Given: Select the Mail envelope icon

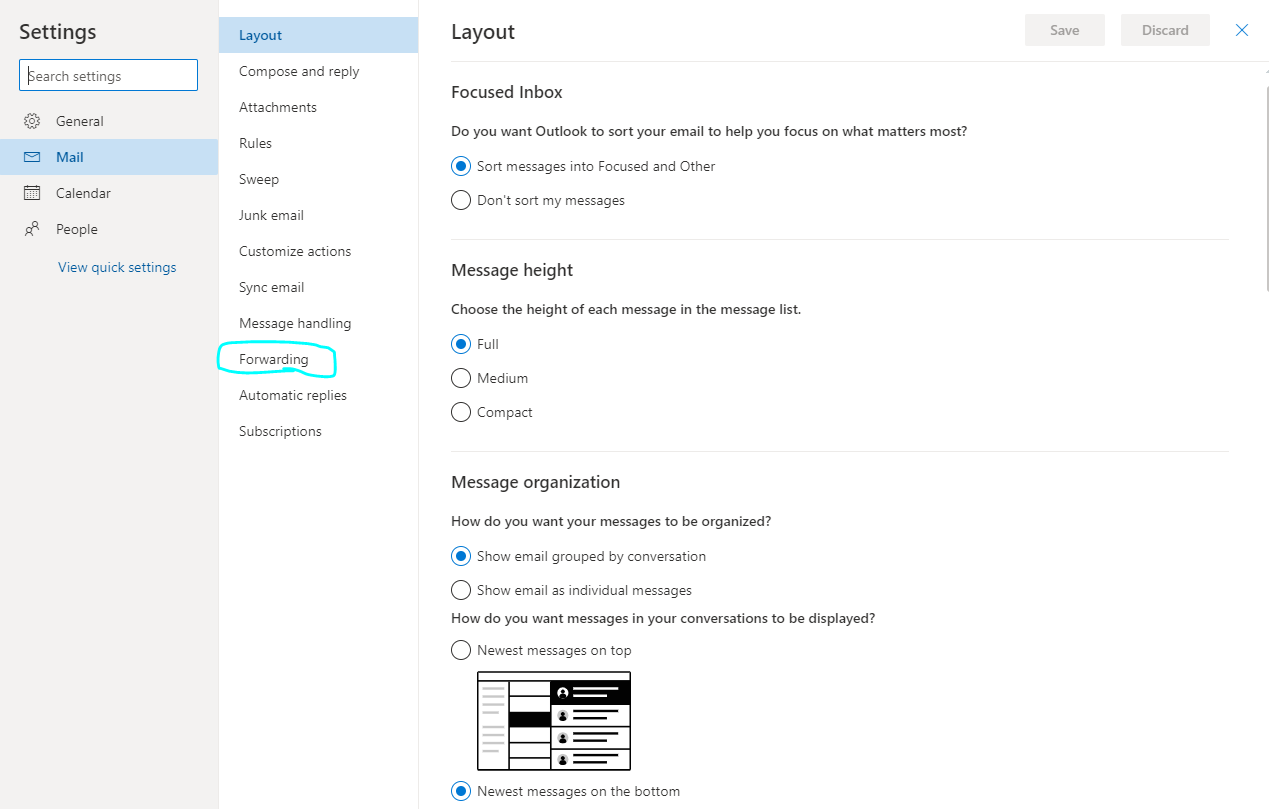Looking at the screenshot, I should [31, 156].
